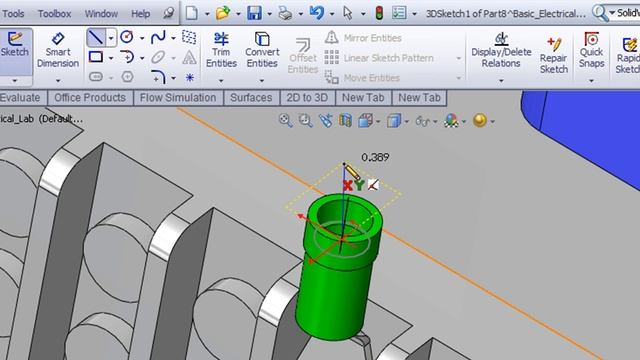Save the document with the floppy icon
The height and width of the screenshot is (360, 640).
pos(254,13)
